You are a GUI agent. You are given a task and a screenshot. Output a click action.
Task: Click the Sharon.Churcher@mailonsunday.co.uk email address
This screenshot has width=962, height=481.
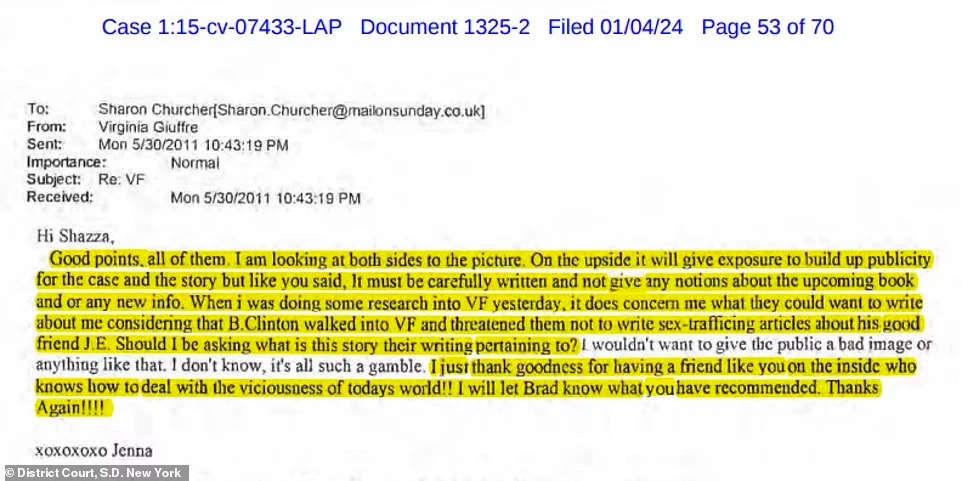click(349, 110)
